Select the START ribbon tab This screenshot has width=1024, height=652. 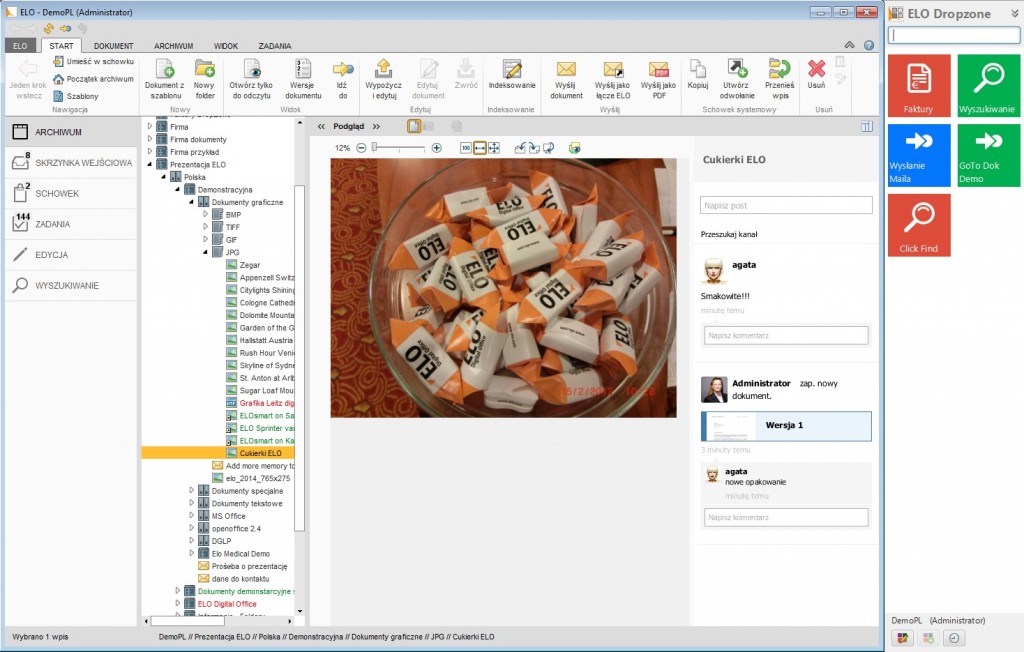click(x=61, y=46)
